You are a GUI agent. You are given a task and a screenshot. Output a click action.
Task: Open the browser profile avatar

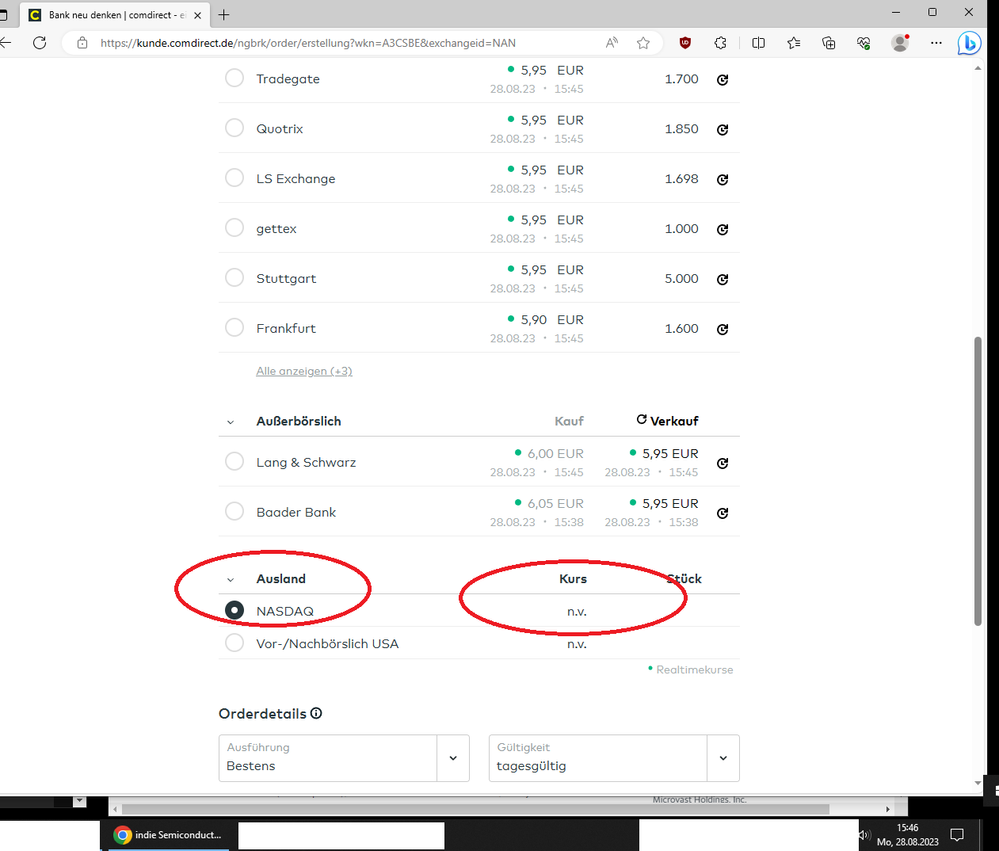(x=900, y=43)
